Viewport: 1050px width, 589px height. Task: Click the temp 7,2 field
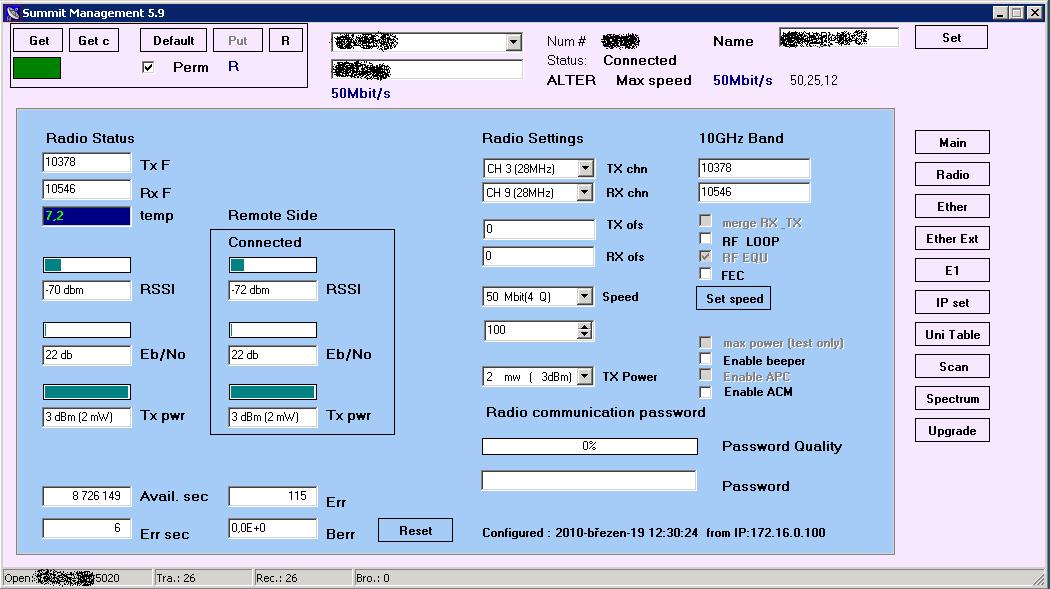pyautogui.click(x=86, y=216)
